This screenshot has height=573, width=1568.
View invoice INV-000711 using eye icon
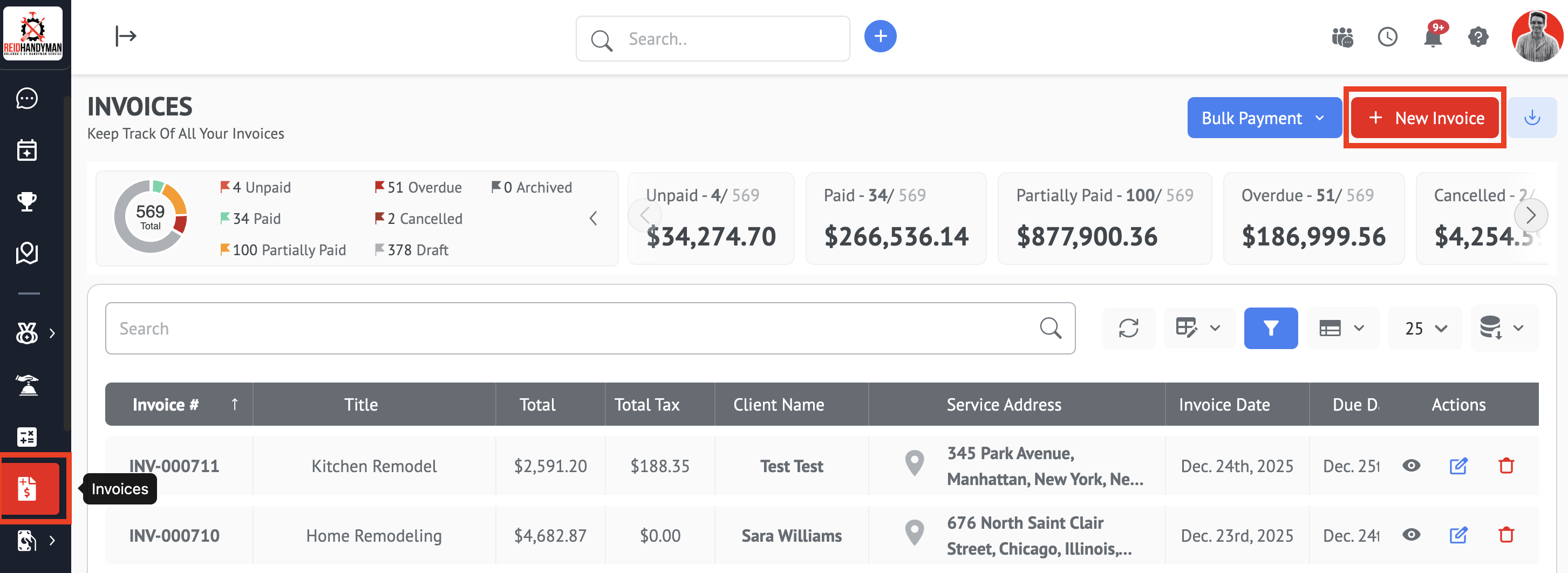pos(1411,466)
